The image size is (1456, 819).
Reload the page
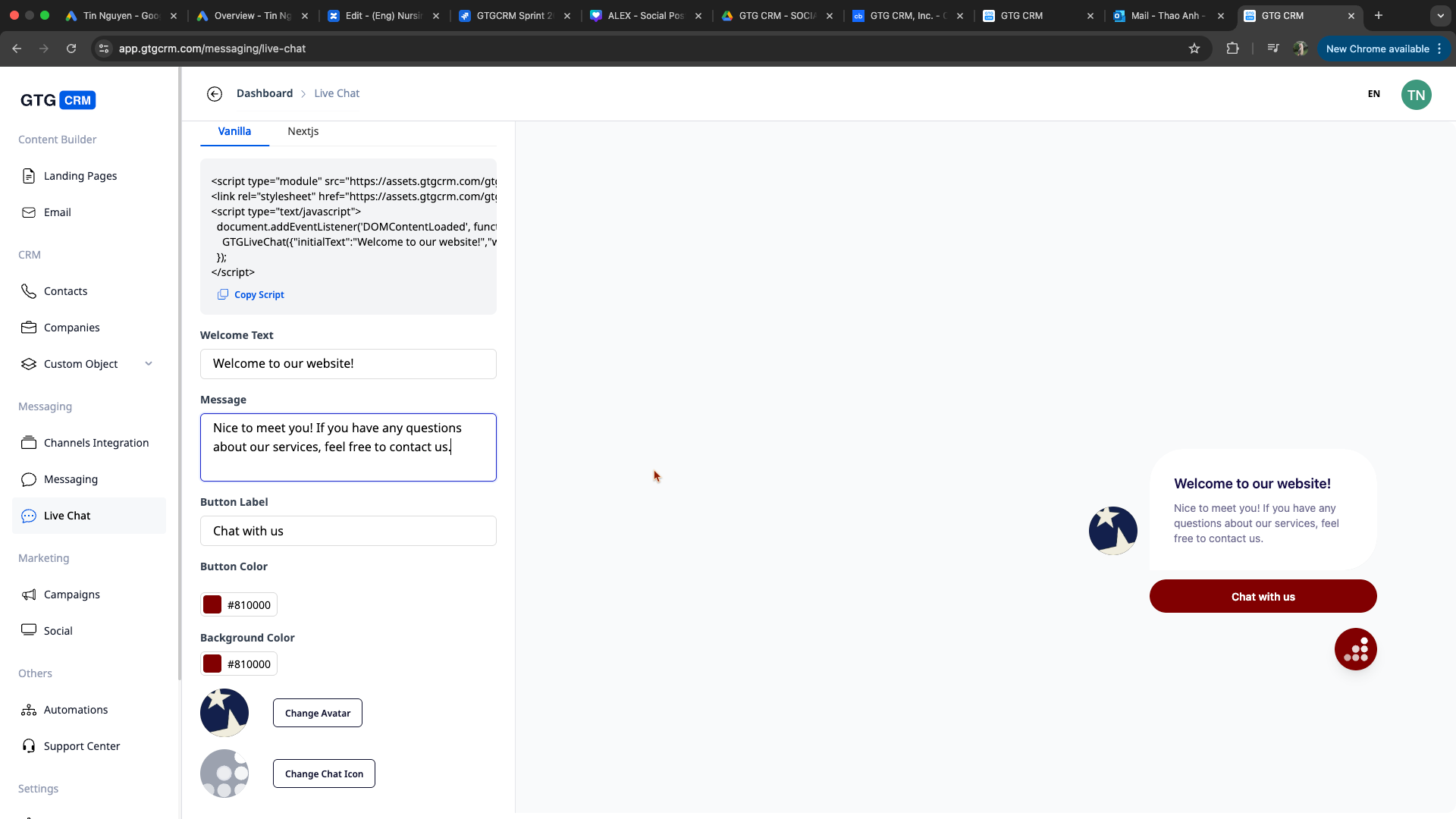[x=71, y=49]
